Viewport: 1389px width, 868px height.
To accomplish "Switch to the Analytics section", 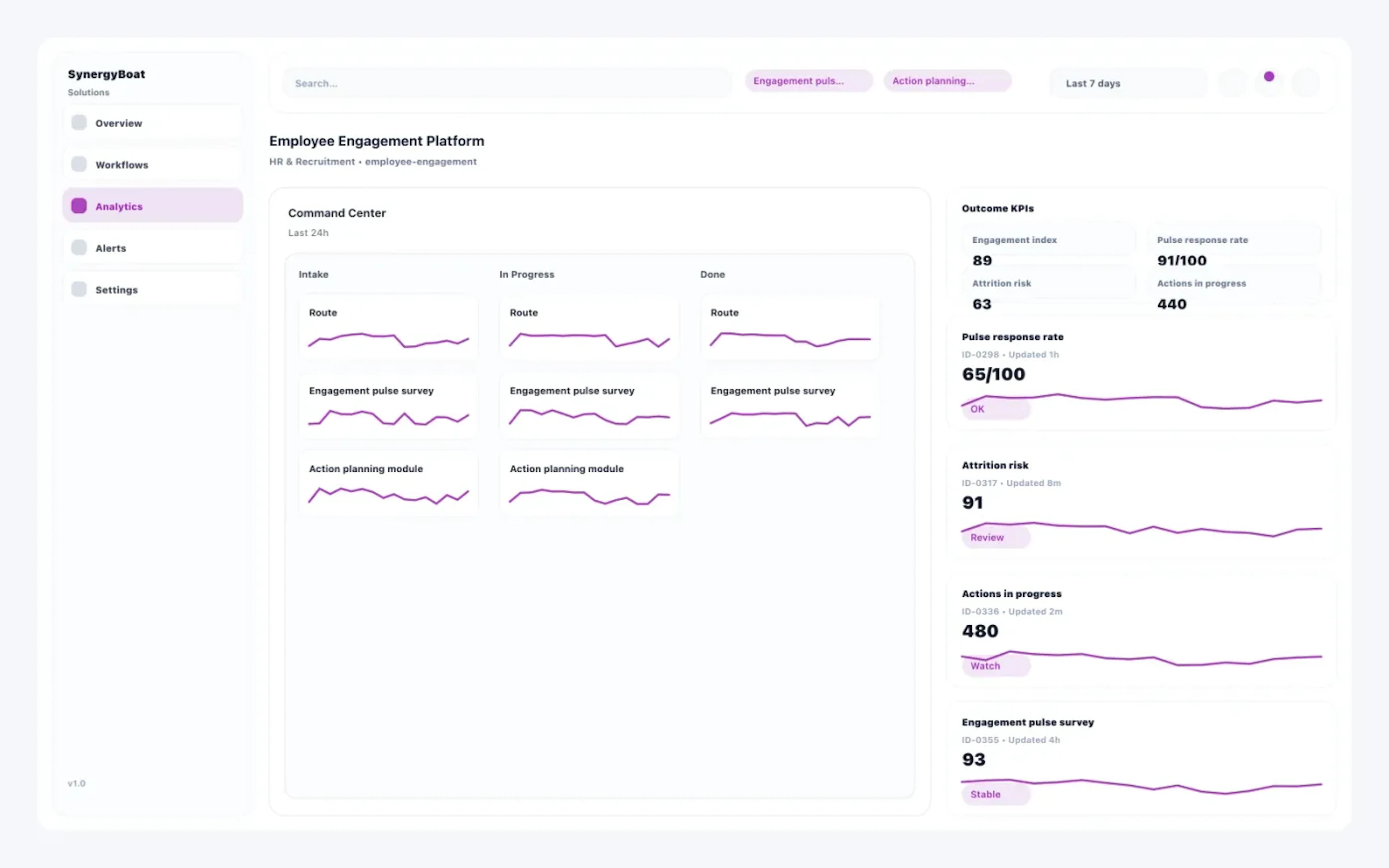I will [x=119, y=205].
